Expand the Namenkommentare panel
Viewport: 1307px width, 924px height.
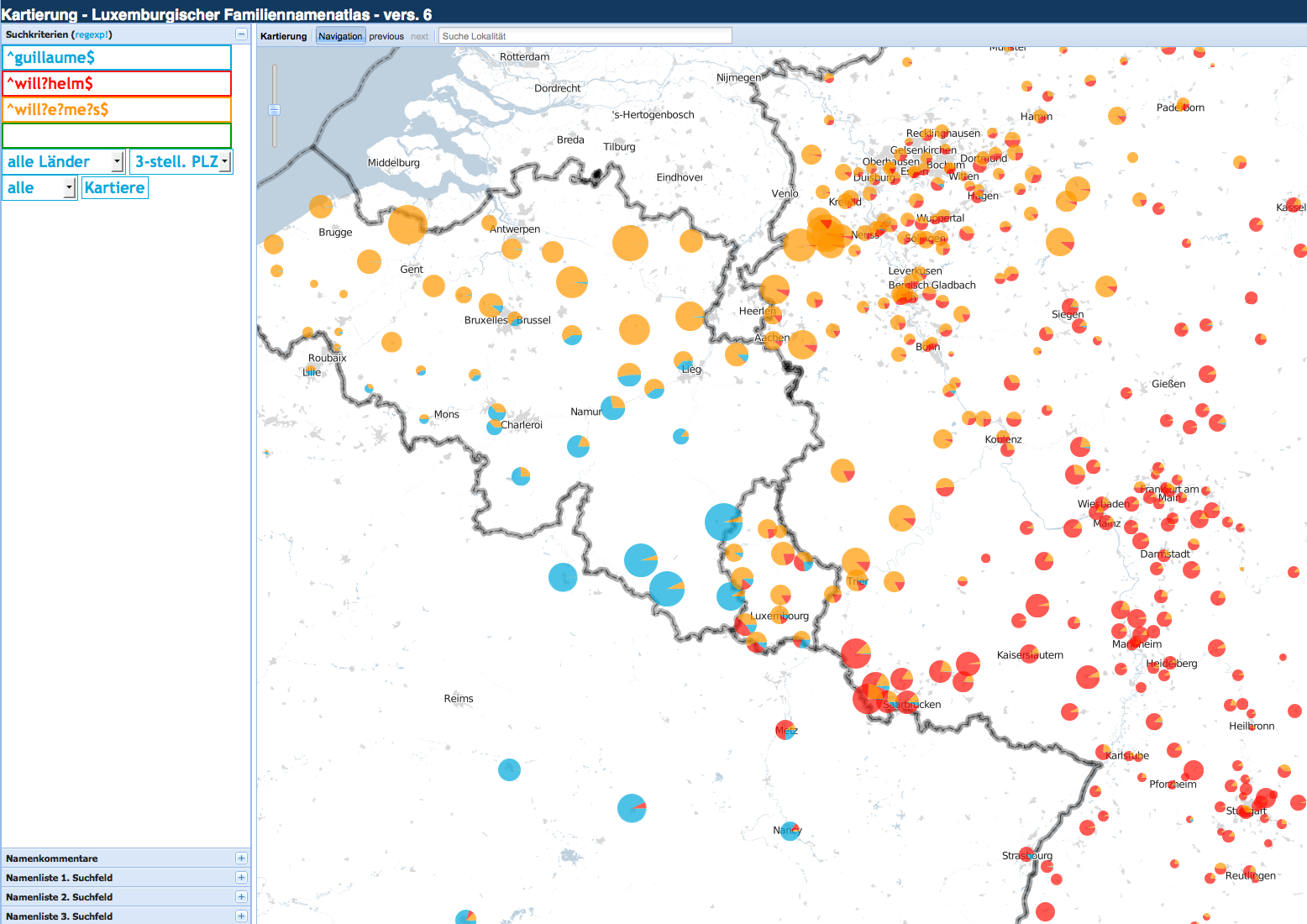tap(241, 858)
